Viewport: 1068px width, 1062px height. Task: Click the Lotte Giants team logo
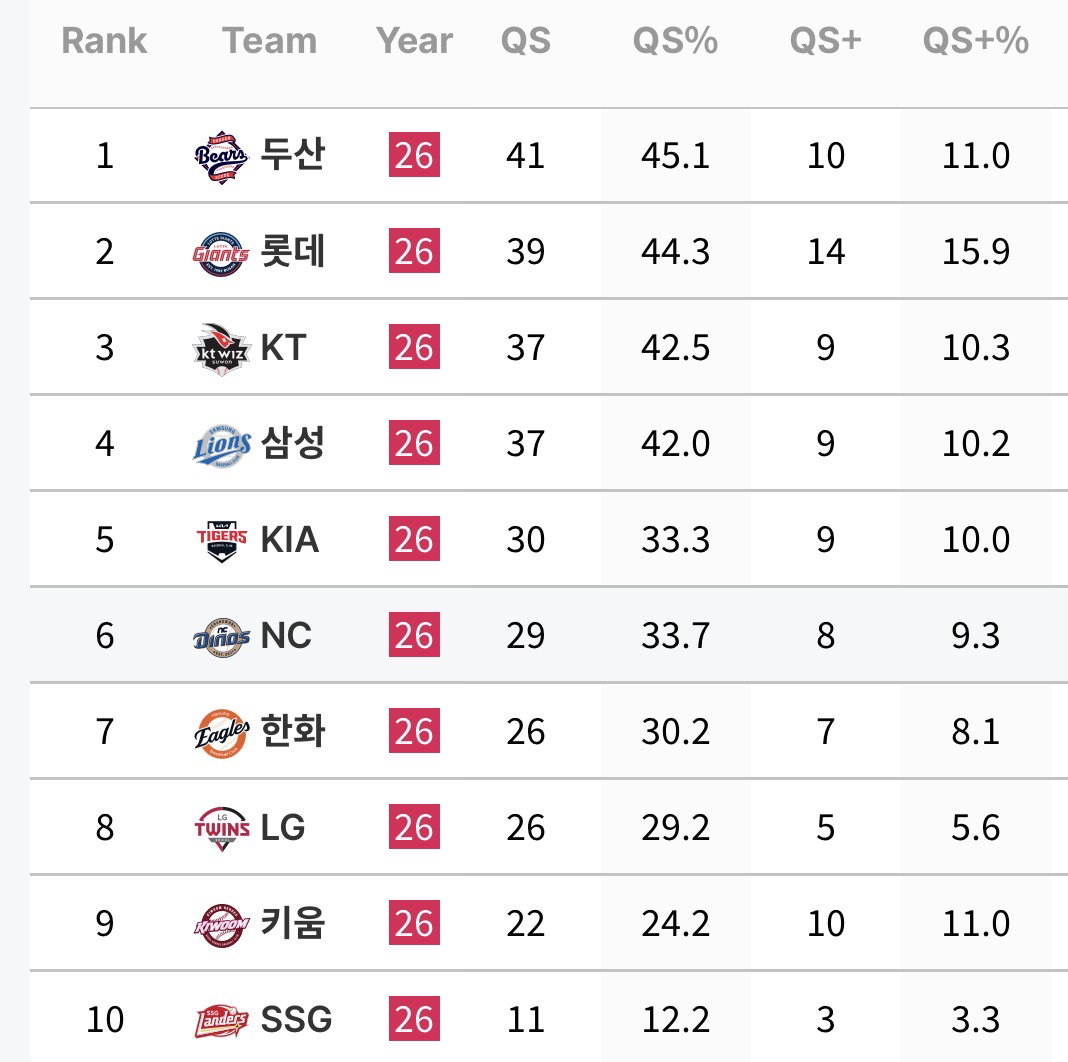tap(221, 253)
